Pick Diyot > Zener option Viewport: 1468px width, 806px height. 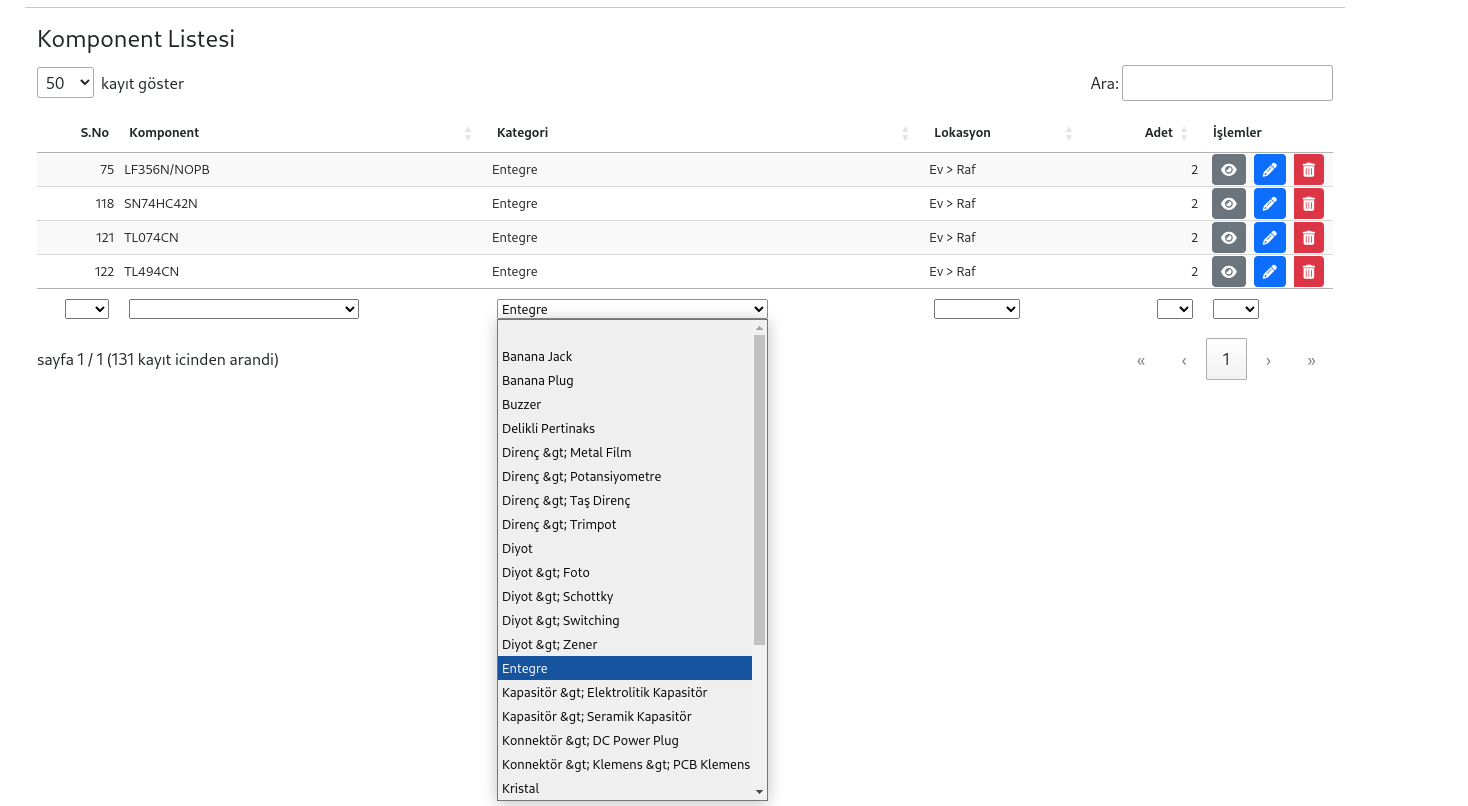pos(625,645)
